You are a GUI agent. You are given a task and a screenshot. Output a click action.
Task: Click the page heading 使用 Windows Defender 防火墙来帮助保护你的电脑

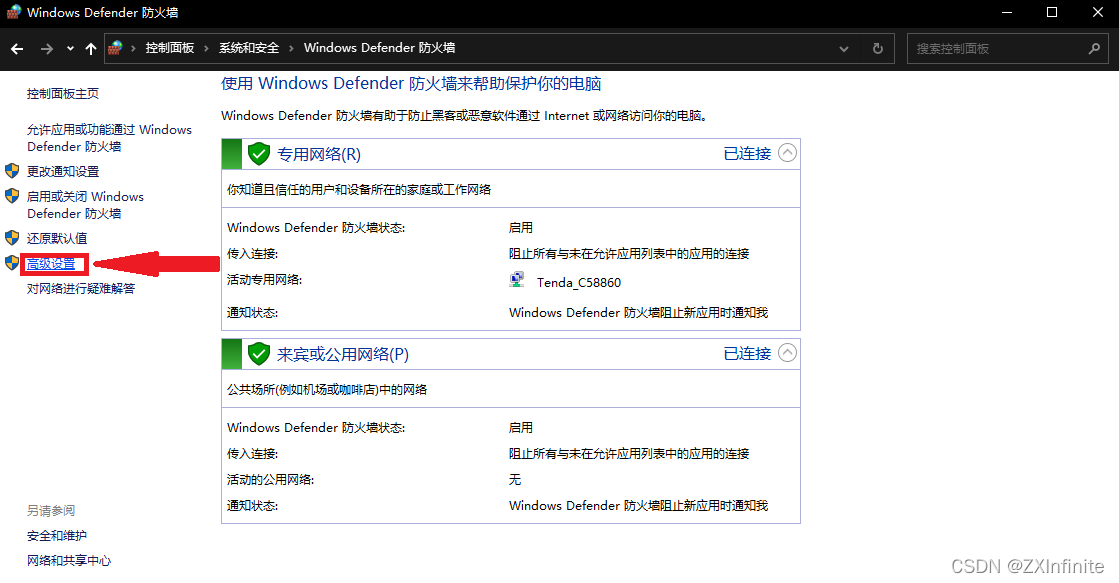tap(411, 83)
